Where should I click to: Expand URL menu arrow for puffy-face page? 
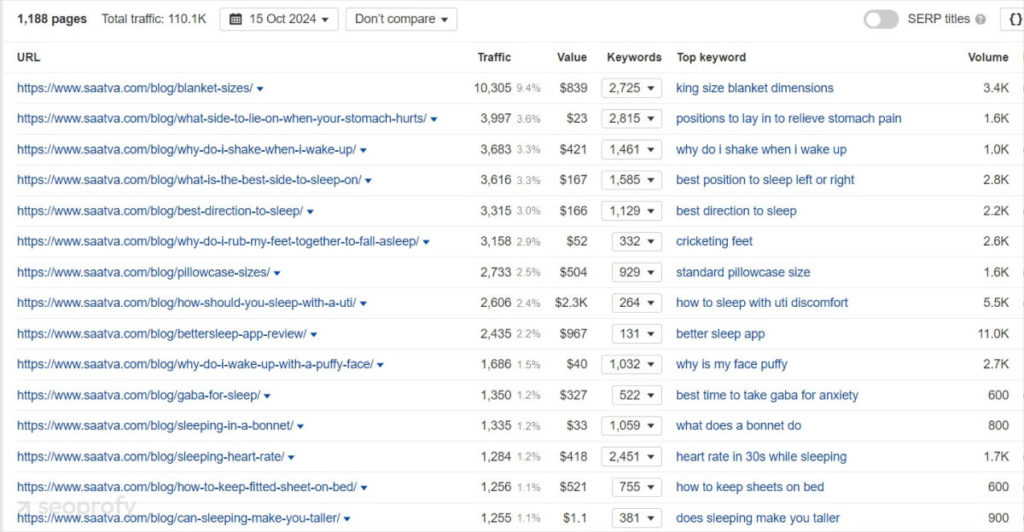[x=380, y=366]
